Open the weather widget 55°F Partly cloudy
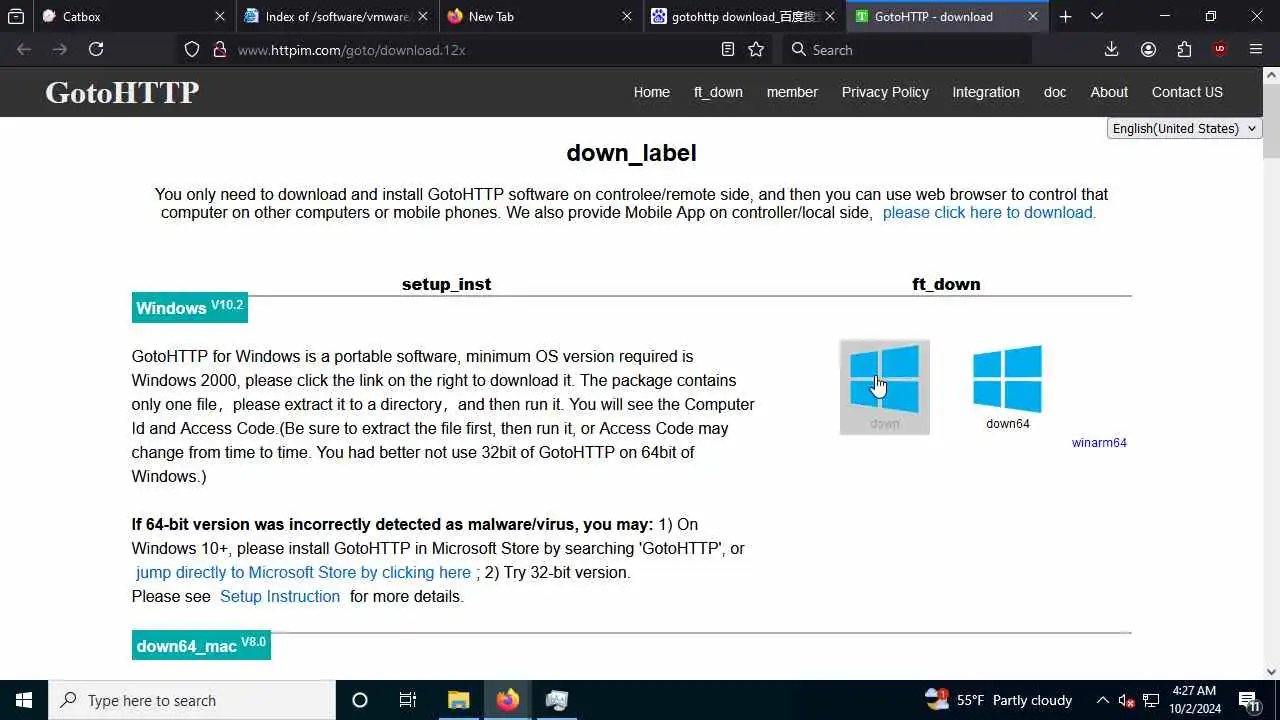Screen dimensions: 1280x720 (x=998, y=700)
